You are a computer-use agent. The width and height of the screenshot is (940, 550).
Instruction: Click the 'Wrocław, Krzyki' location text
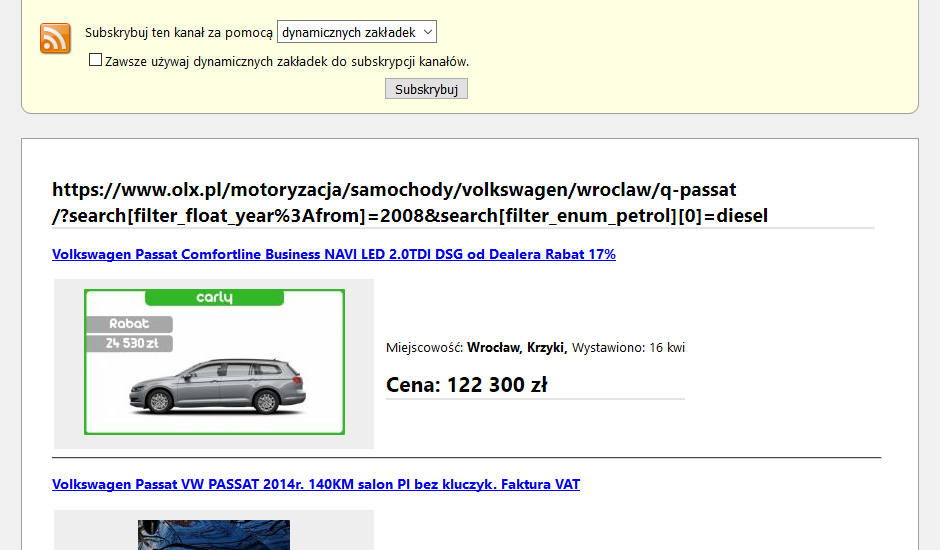tap(517, 348)
